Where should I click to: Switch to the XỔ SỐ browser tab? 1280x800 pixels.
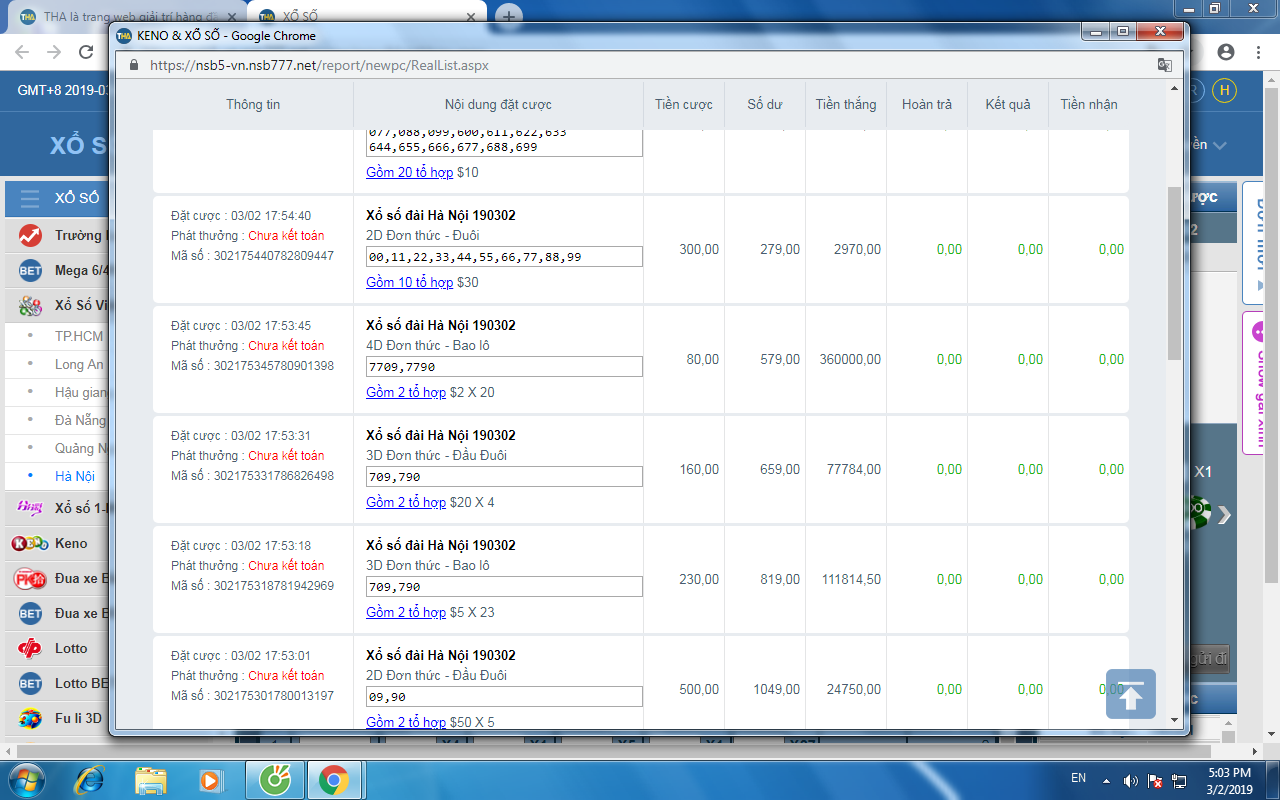tap(370, 16)
